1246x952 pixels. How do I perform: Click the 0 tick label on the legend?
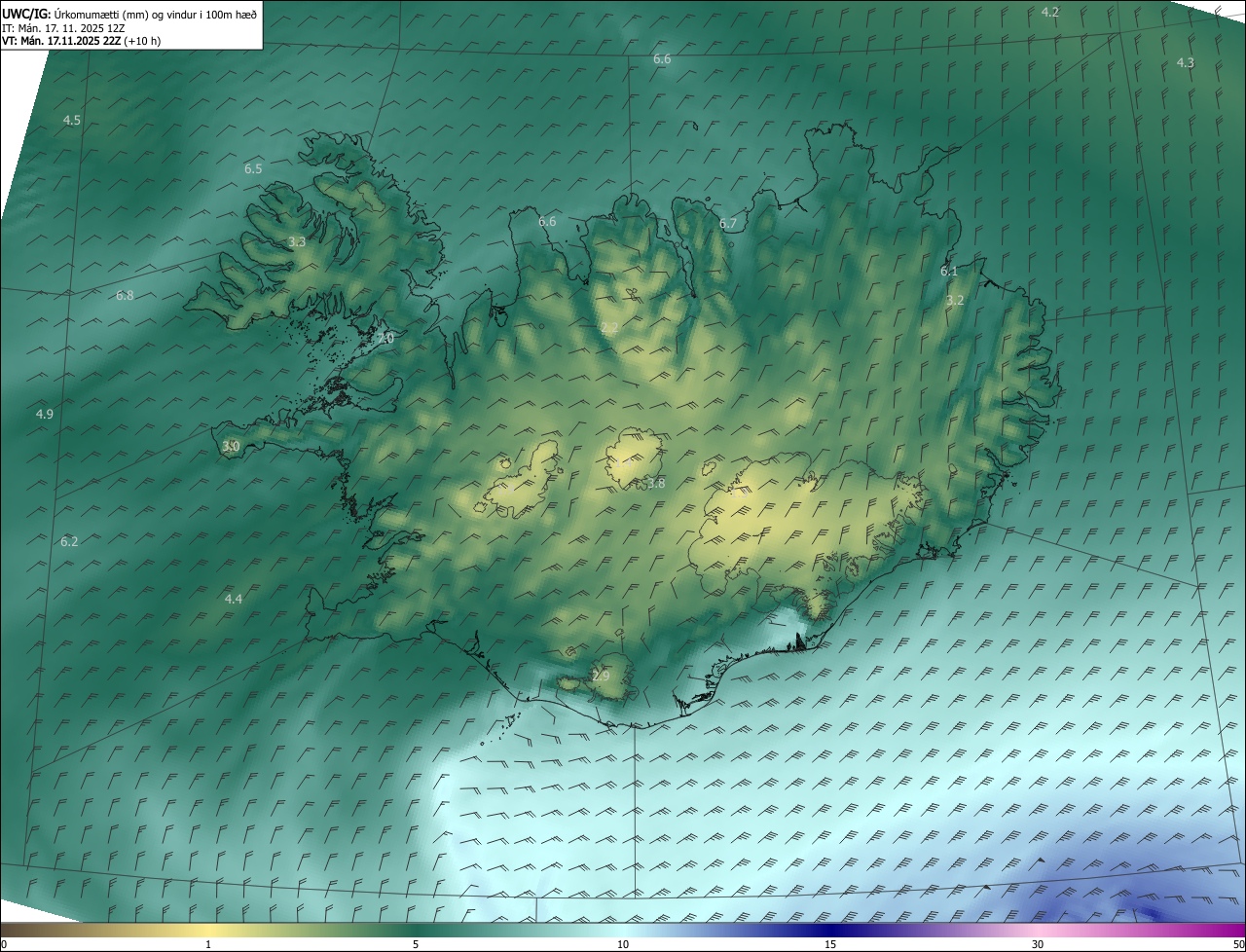click(x=4, y=944)
